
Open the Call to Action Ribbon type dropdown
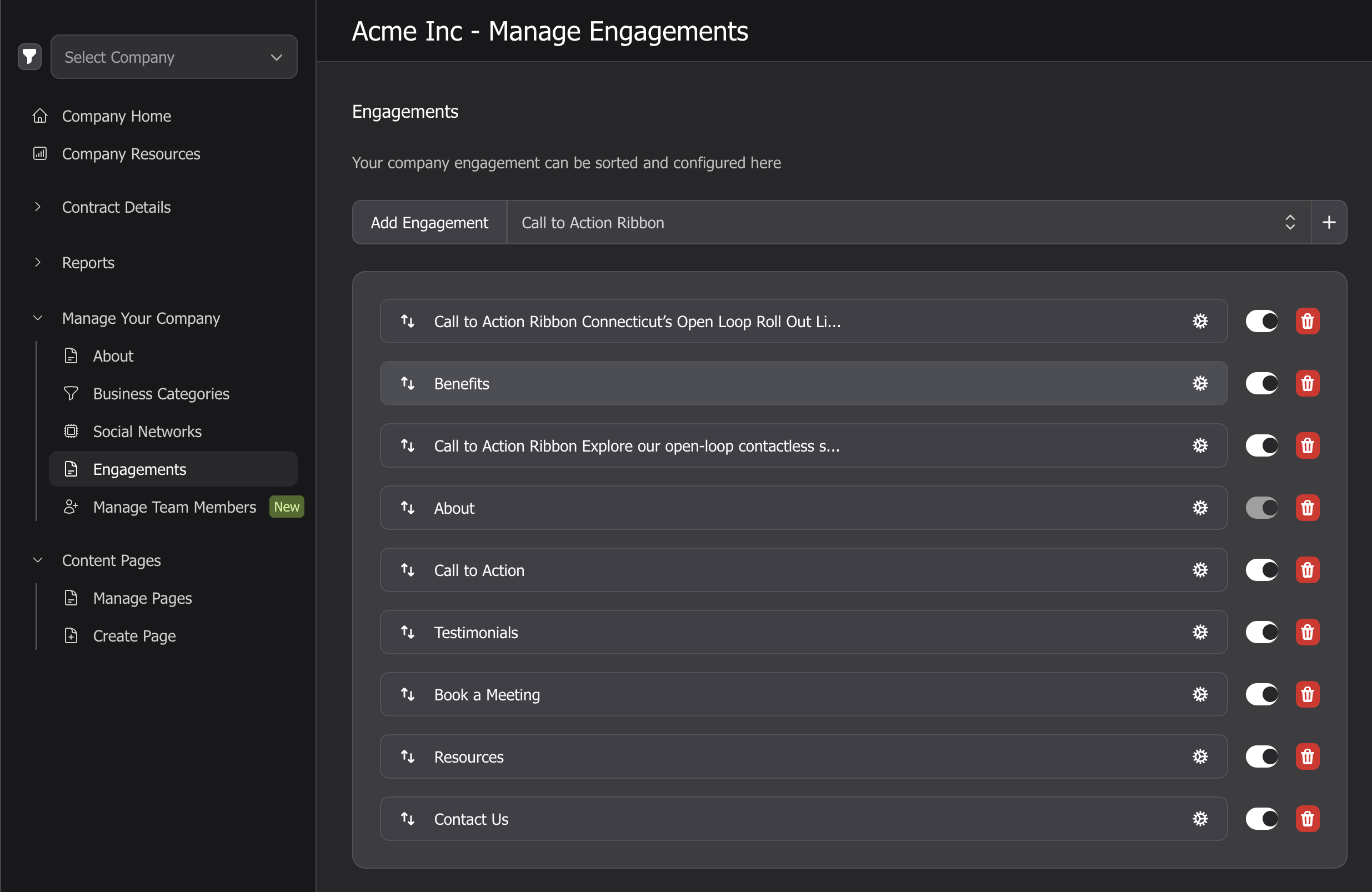click(909, 223)
